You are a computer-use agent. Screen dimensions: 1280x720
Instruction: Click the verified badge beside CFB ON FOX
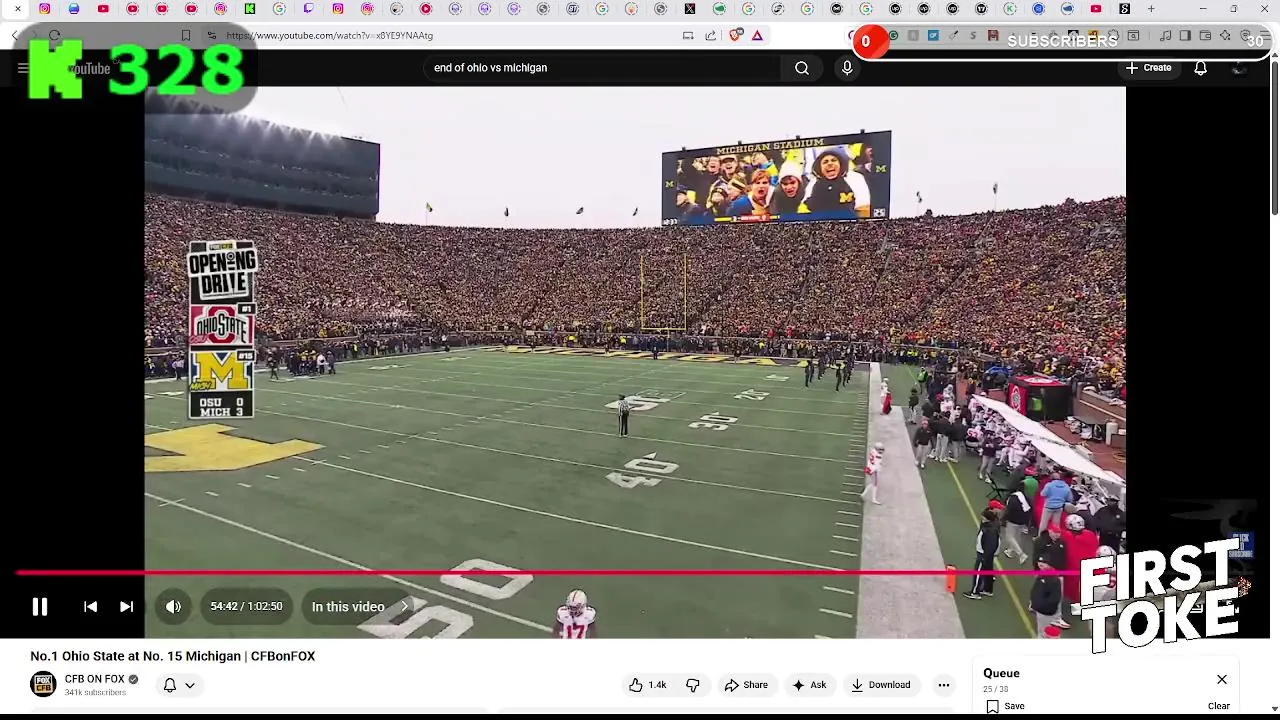point(133,679)
